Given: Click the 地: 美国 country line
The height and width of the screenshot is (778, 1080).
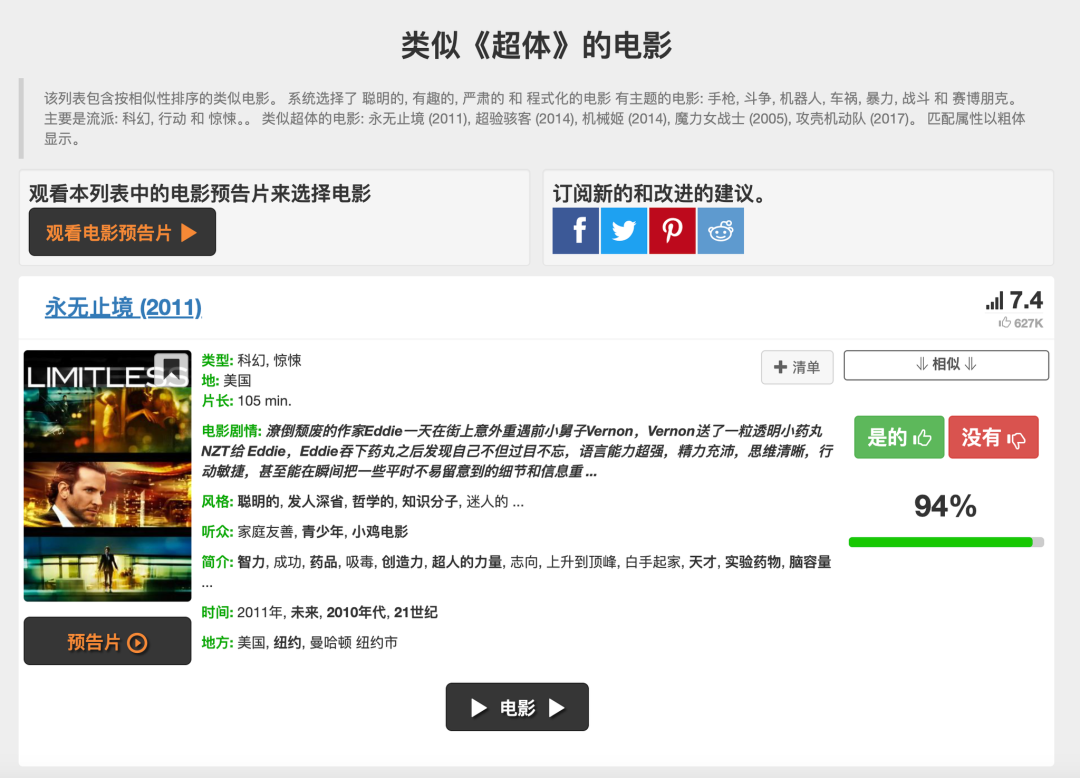Looking at the screenshot, I should (x=226, y=380).
